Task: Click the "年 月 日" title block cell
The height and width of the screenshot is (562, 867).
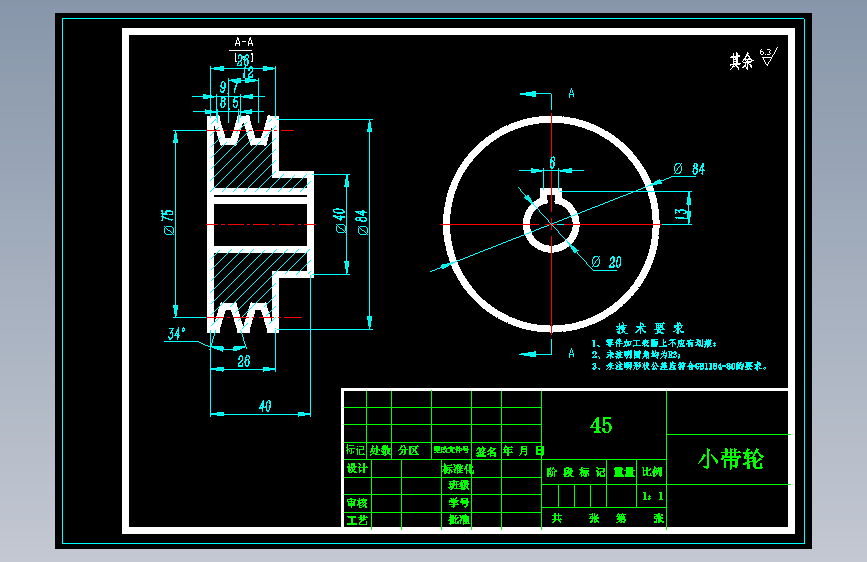Action: click(524, 451)
